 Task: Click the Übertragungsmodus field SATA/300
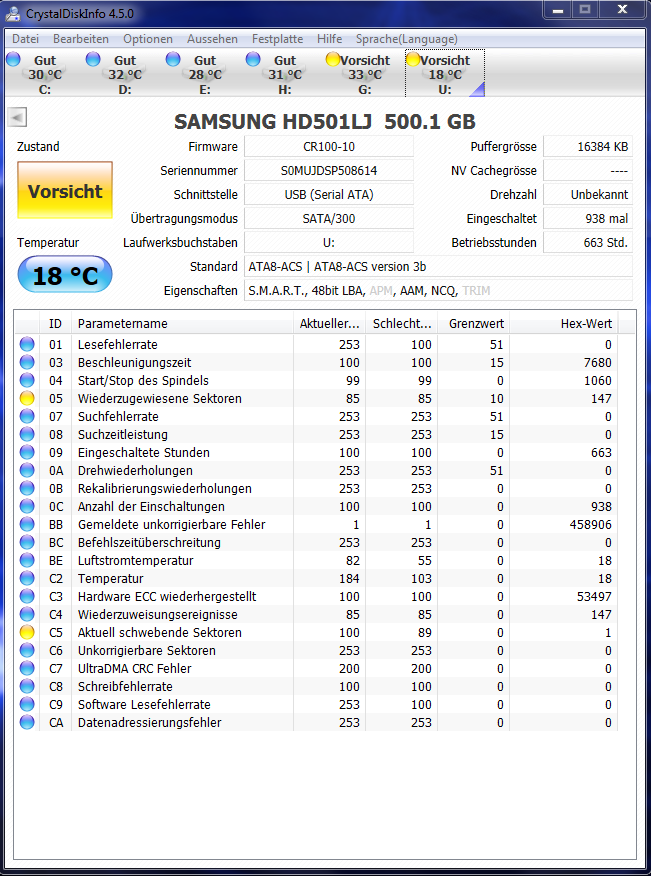click(x=329, y=218)
